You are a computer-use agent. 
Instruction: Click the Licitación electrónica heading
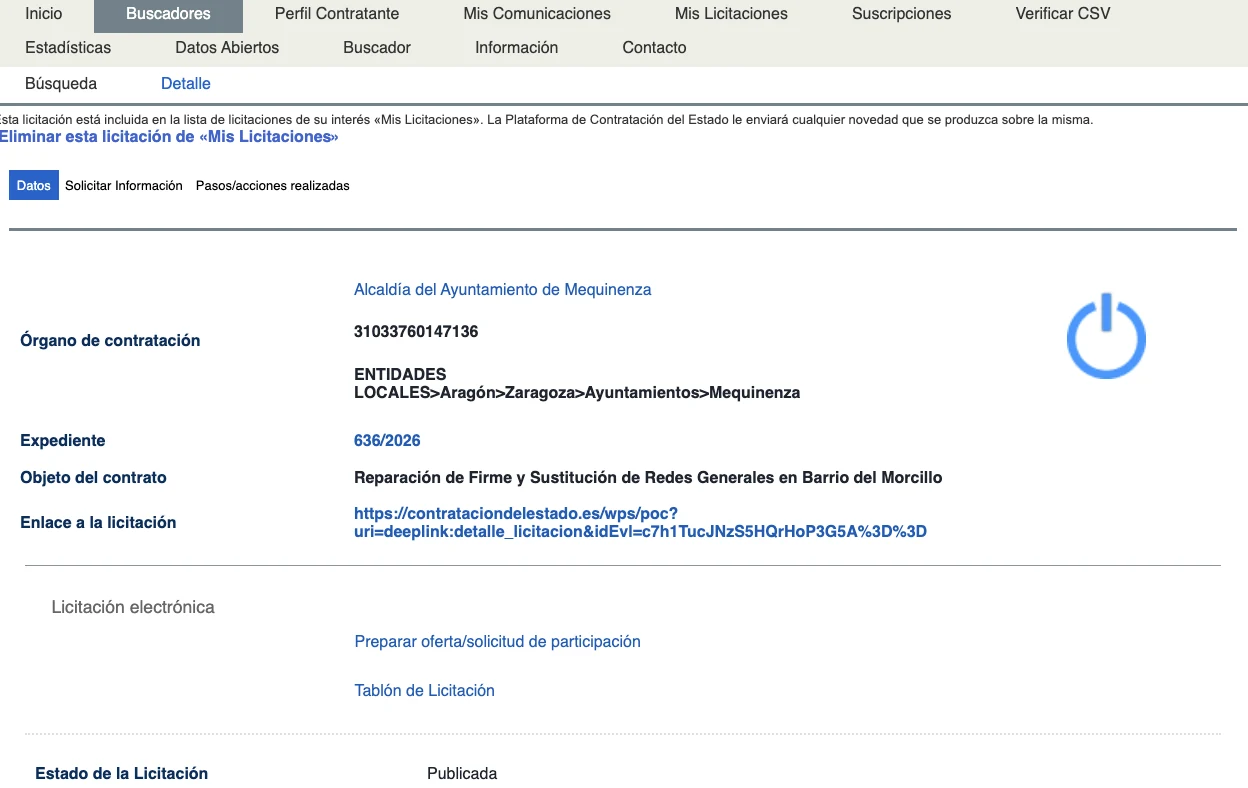tap(133, 607)
